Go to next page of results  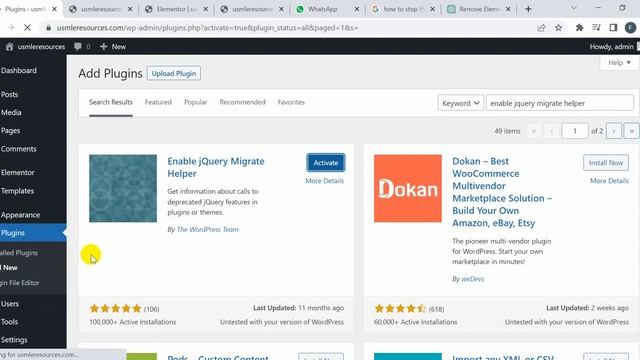(x=613, y=131)
